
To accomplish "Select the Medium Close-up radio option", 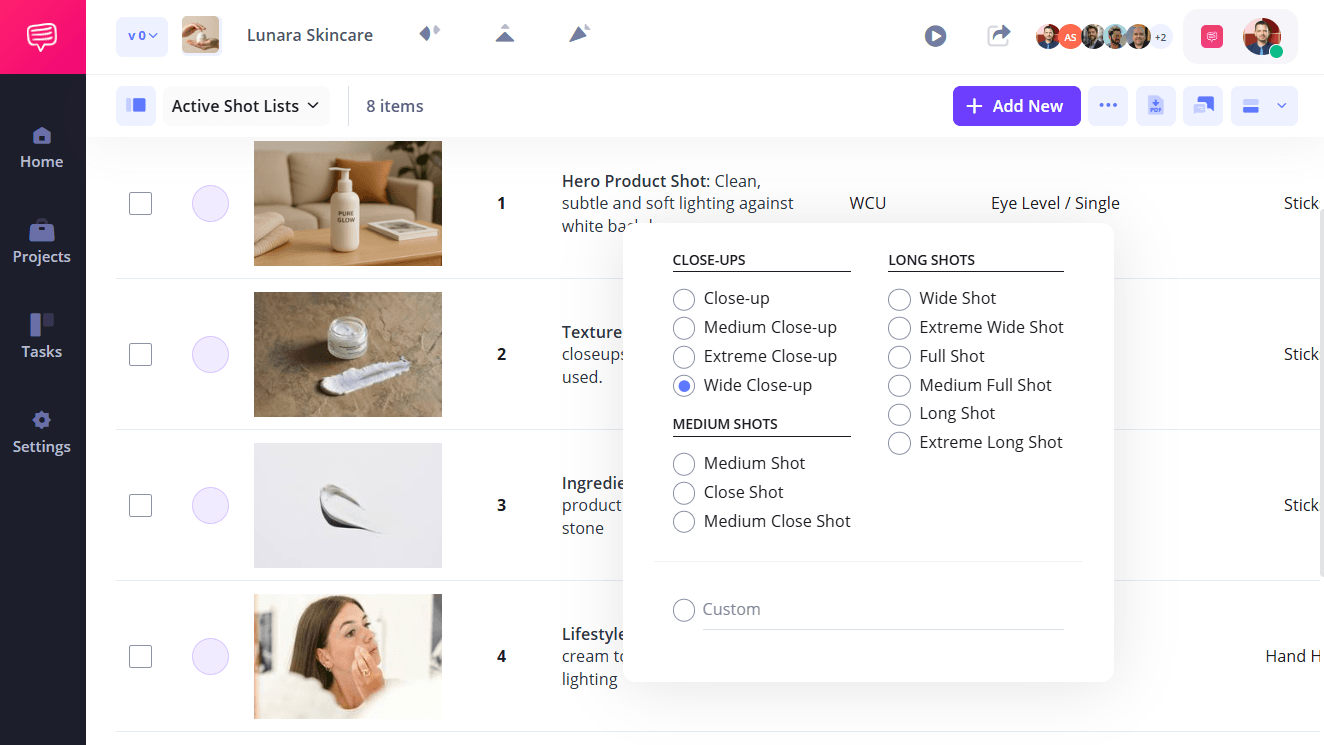I will [684, 328].
